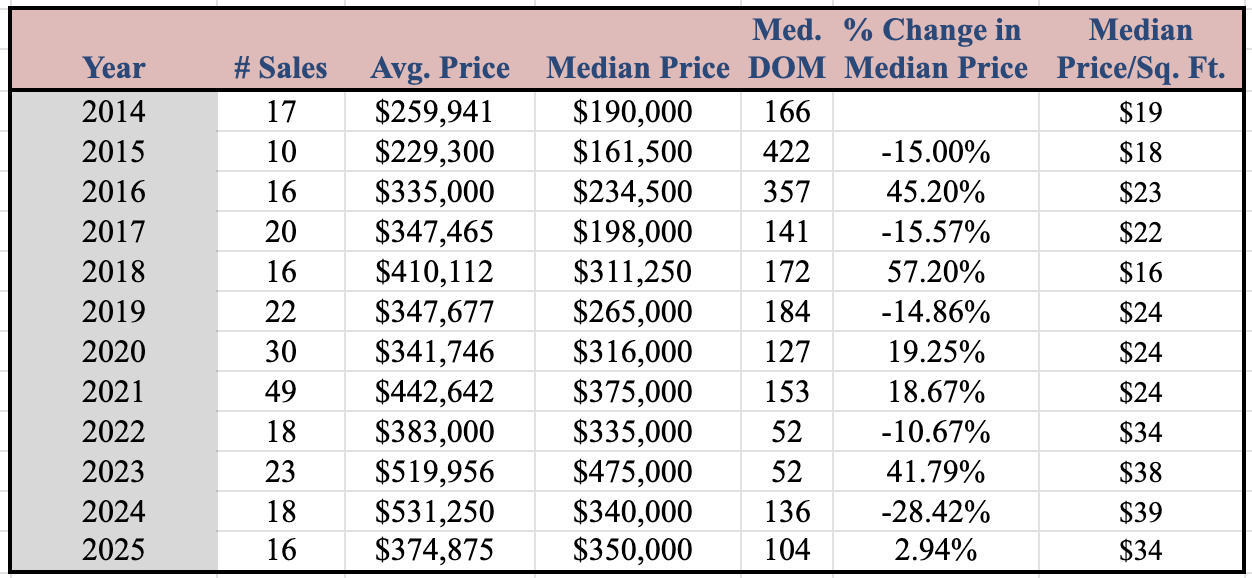Click the Avg. Price column header

pos(439,68)
